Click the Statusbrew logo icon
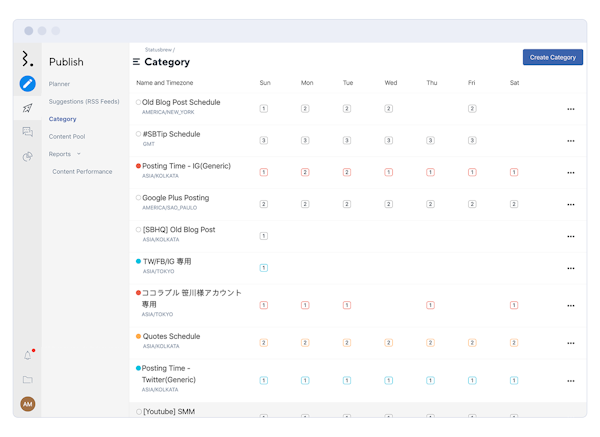The image size is (600, 437). [27, 59]
